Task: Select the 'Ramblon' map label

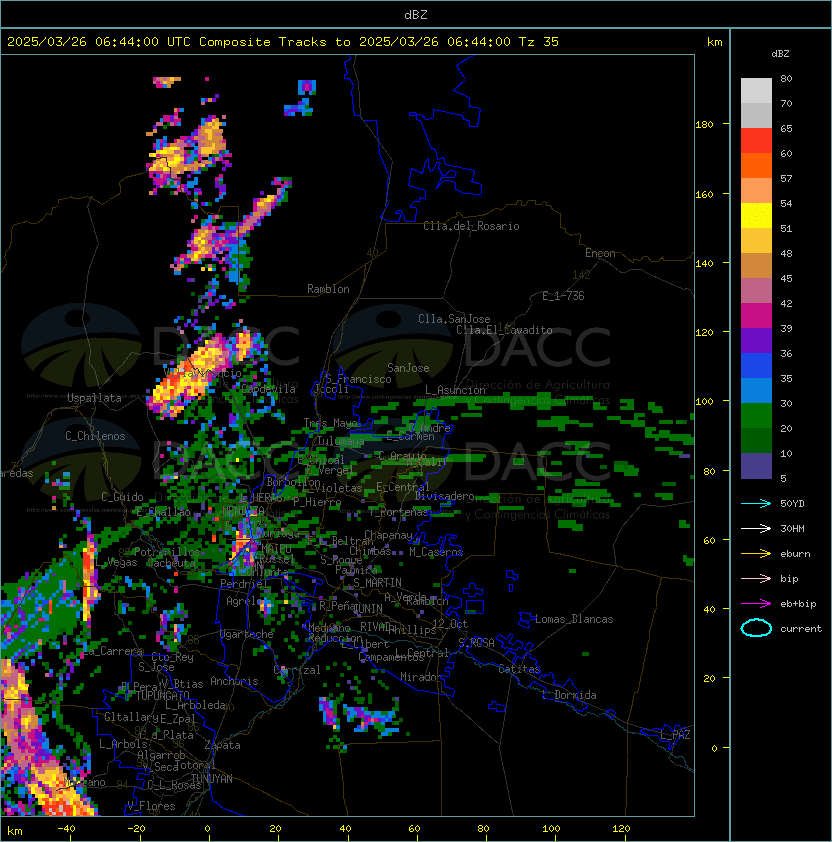Action: pyautogui.click(x=328, y=289)
